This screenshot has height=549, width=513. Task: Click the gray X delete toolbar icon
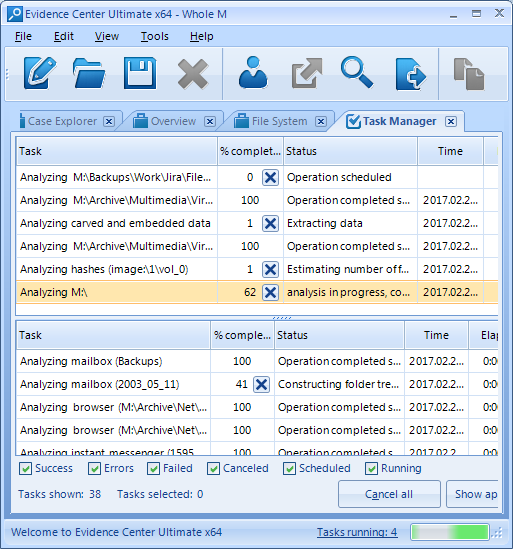pos(193,74)
